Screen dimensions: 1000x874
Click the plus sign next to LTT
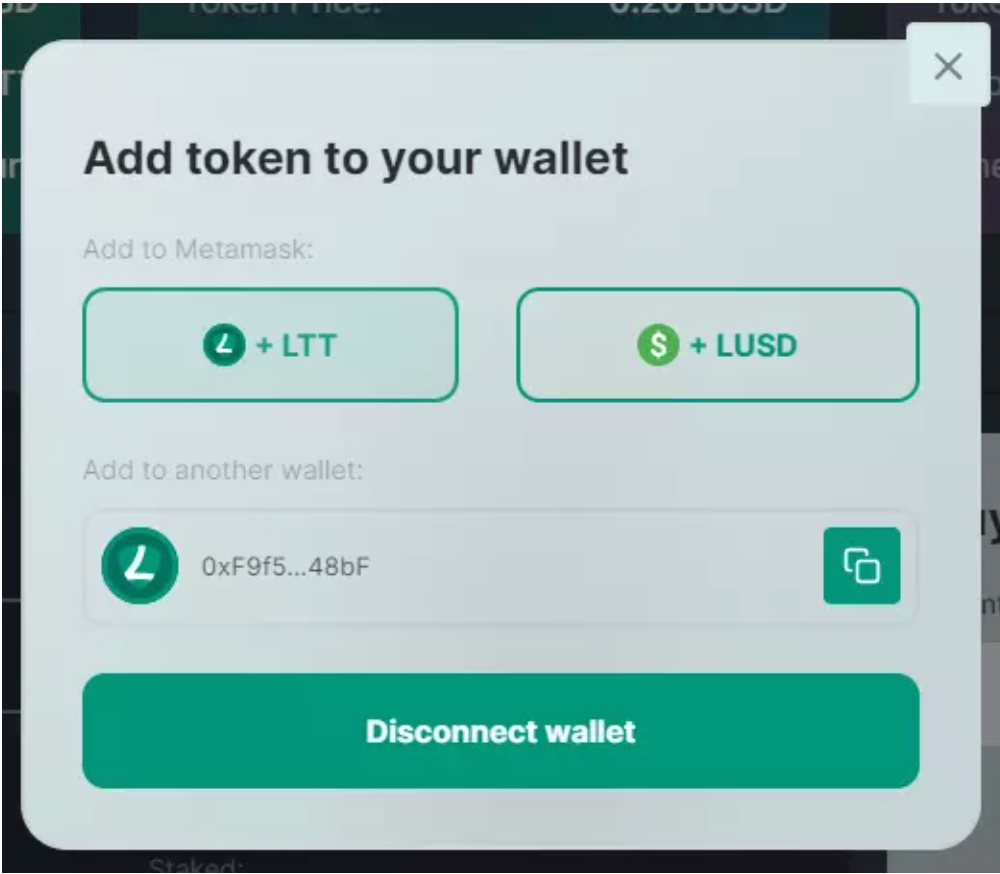pos(265,346)
